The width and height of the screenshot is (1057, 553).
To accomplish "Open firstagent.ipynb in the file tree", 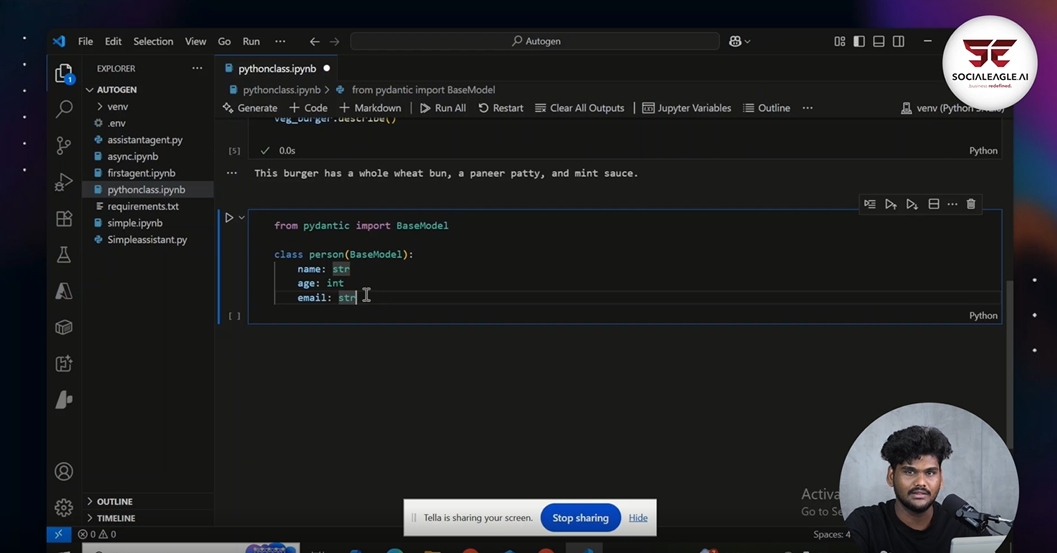I will click(141, 173).
